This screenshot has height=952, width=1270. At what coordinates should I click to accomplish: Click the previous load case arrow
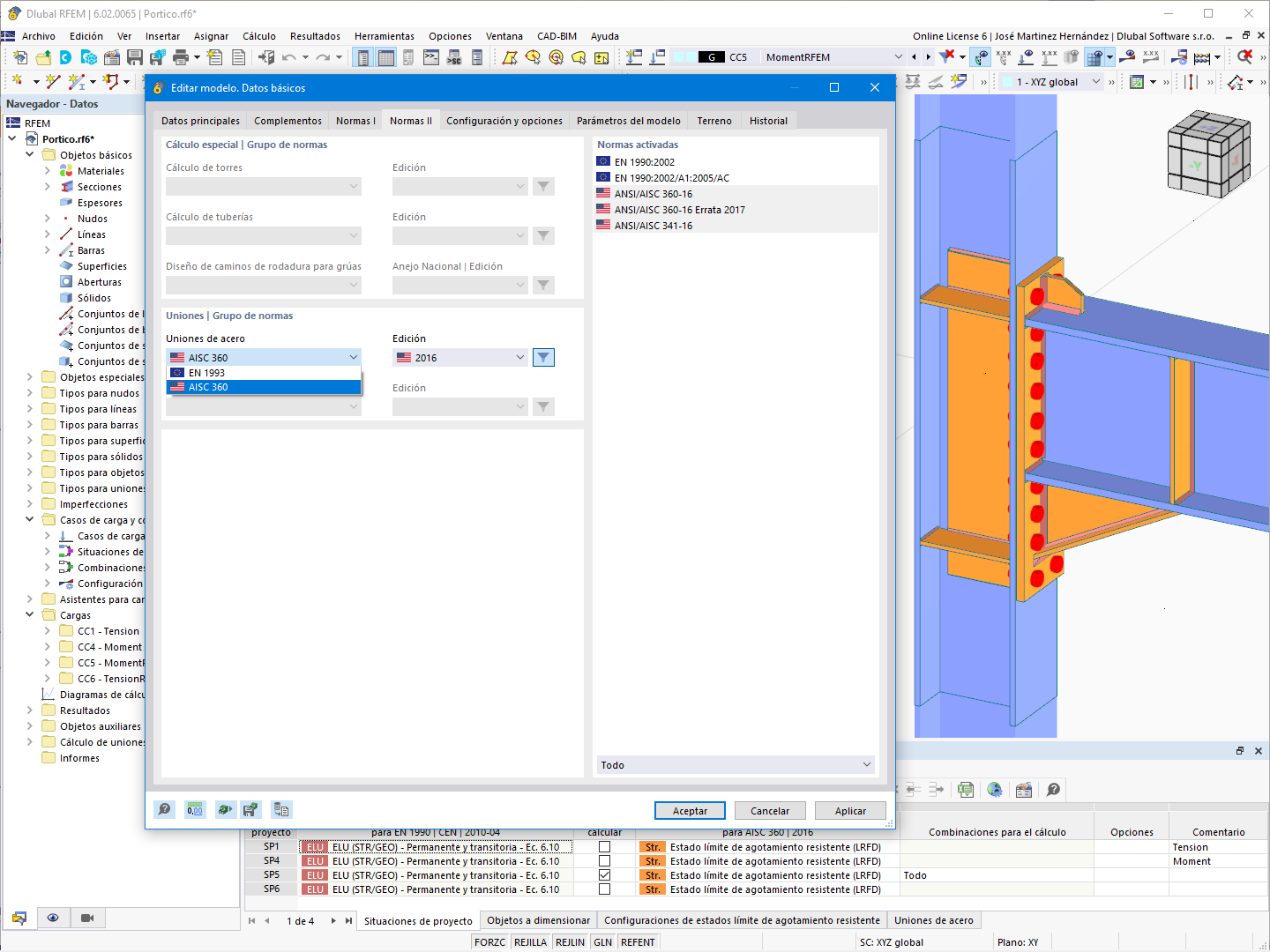point(914,57)
